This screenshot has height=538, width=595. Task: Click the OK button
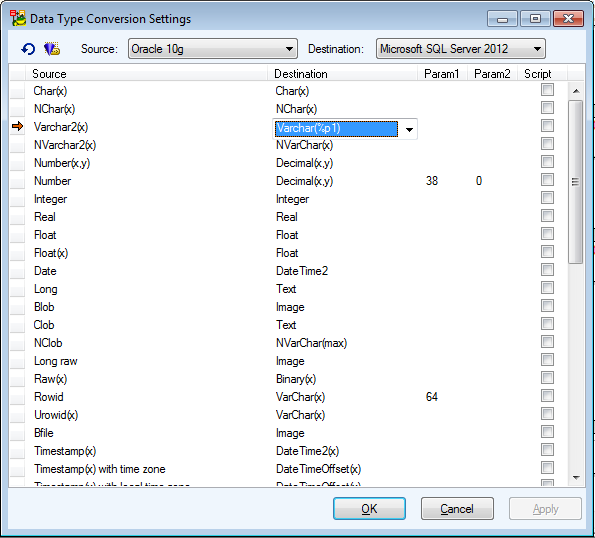(369, 508)
